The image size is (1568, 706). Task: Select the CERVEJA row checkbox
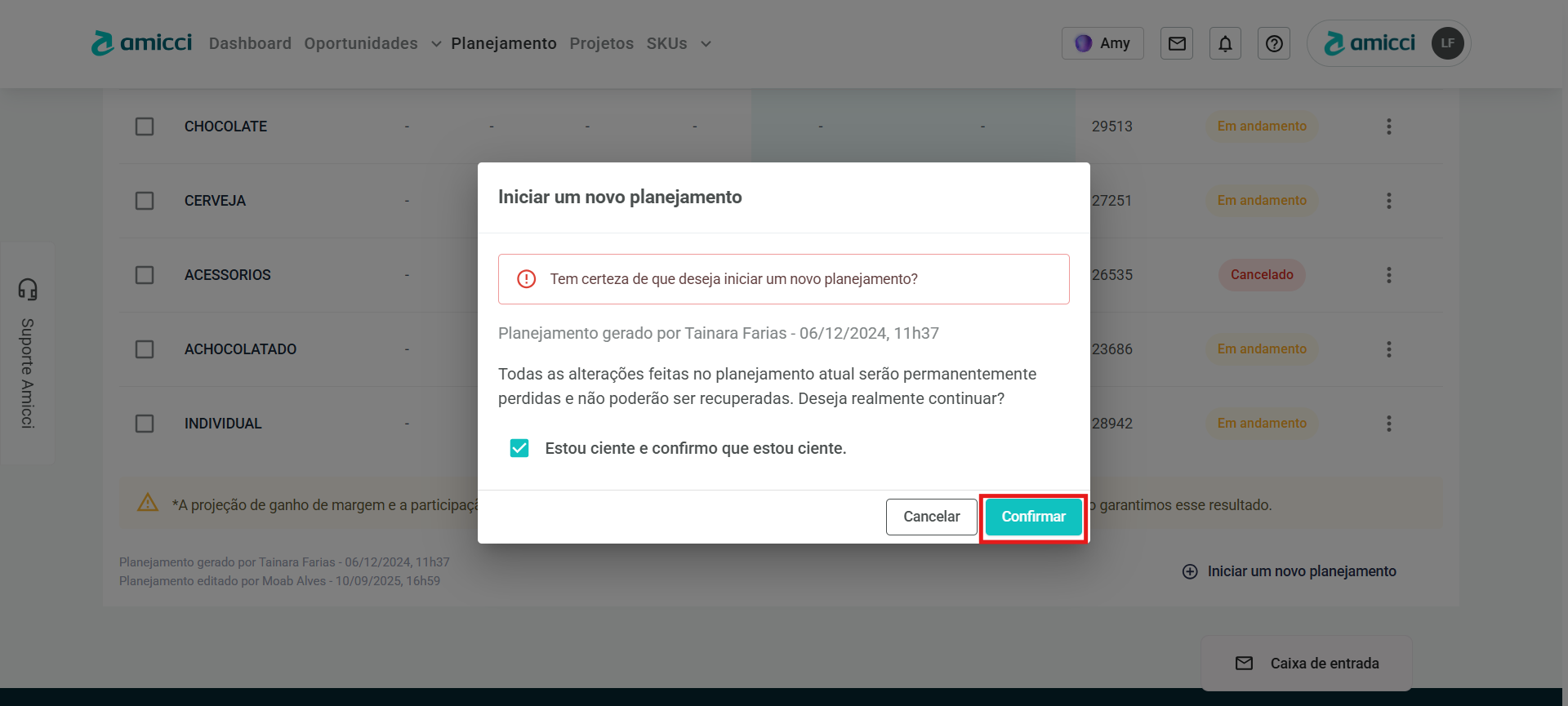click(145, 201)
